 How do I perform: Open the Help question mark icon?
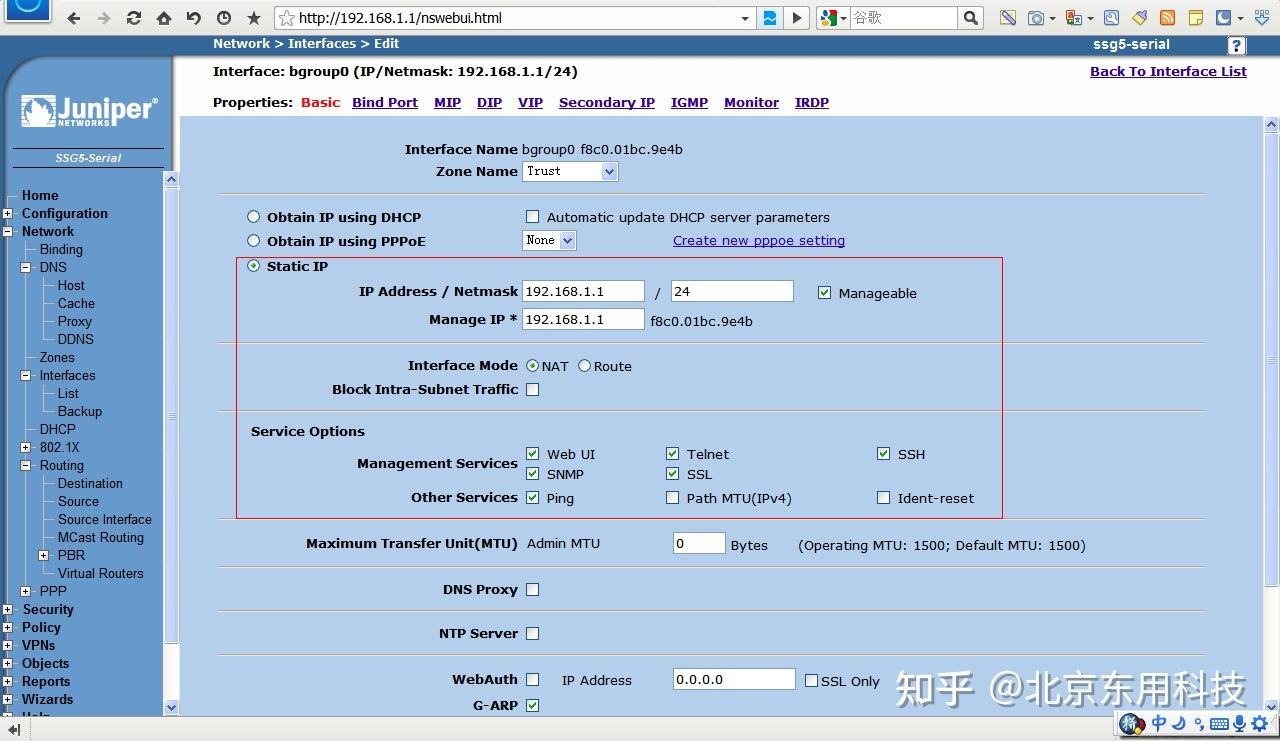pos(1237,44)
